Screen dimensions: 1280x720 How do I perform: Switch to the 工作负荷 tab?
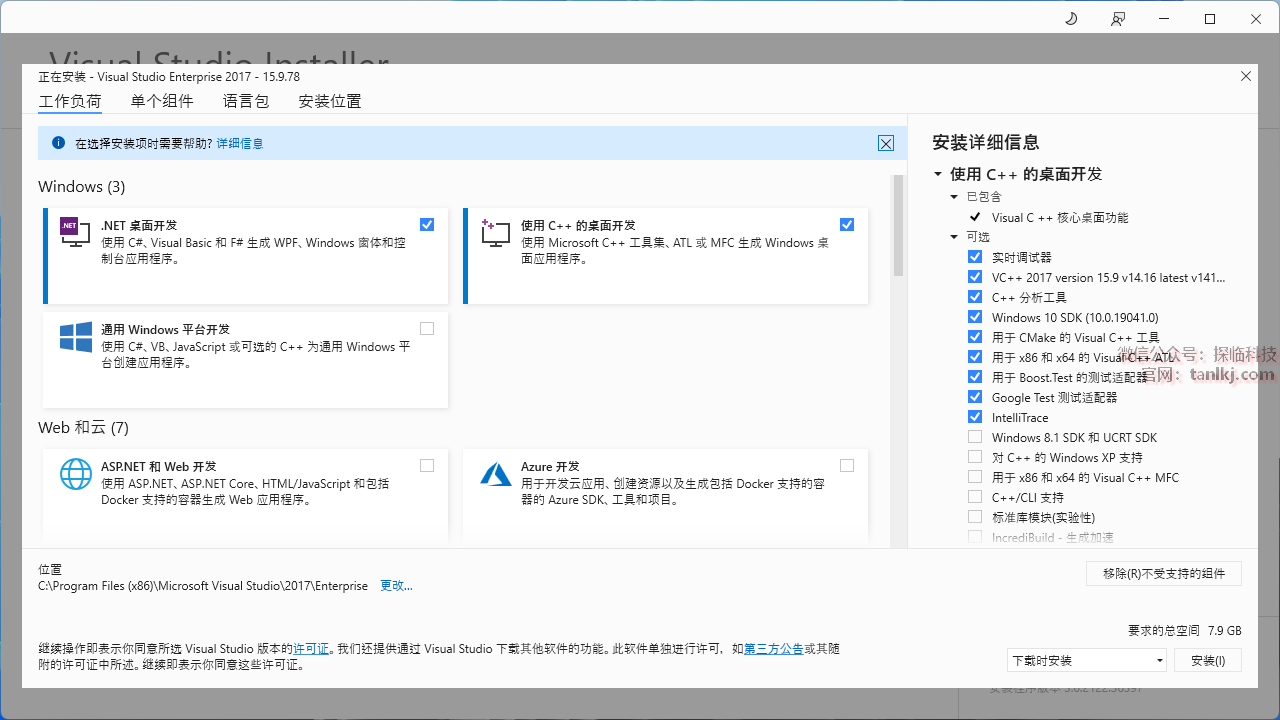70,101
